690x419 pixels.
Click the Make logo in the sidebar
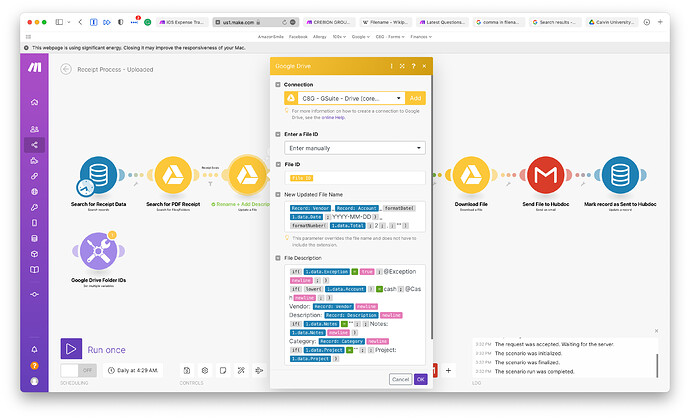[x=34, y=67]
